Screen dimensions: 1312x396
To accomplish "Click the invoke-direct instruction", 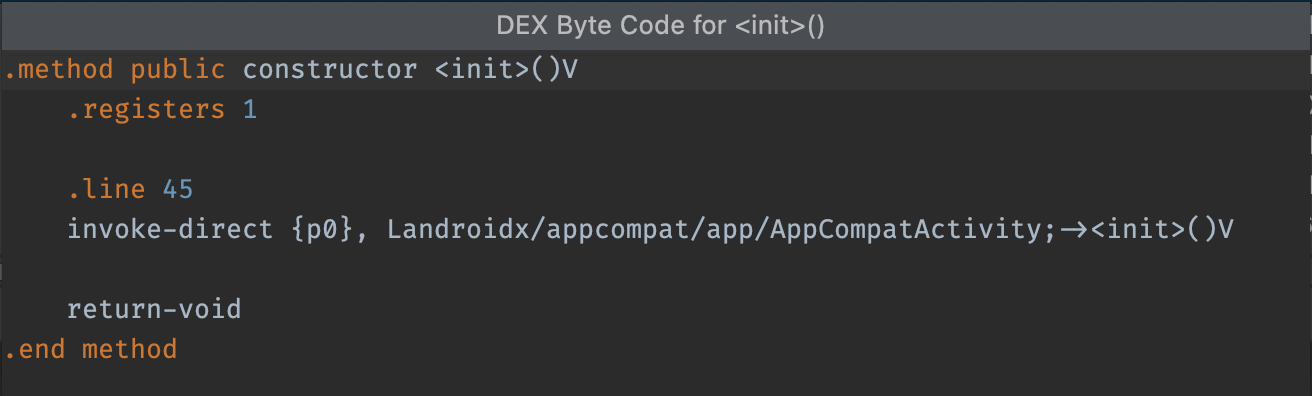I will [170, 230].
